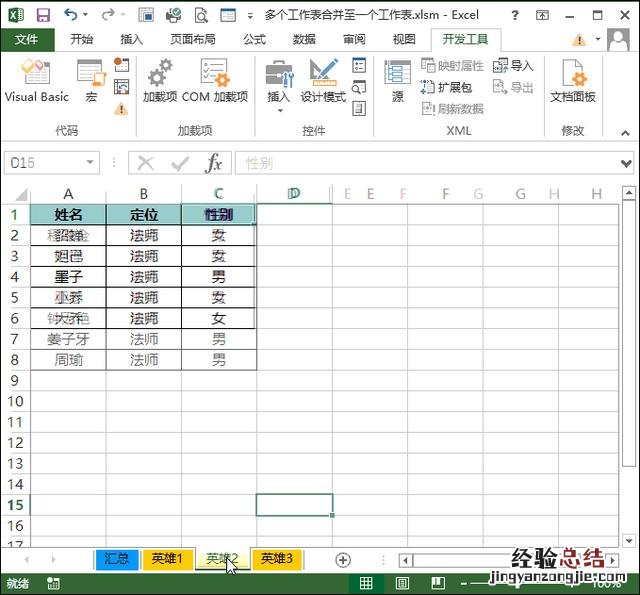Click the insert function fx icon
The height and width of the screenshot is (595, 640).
tap(214, 163)
